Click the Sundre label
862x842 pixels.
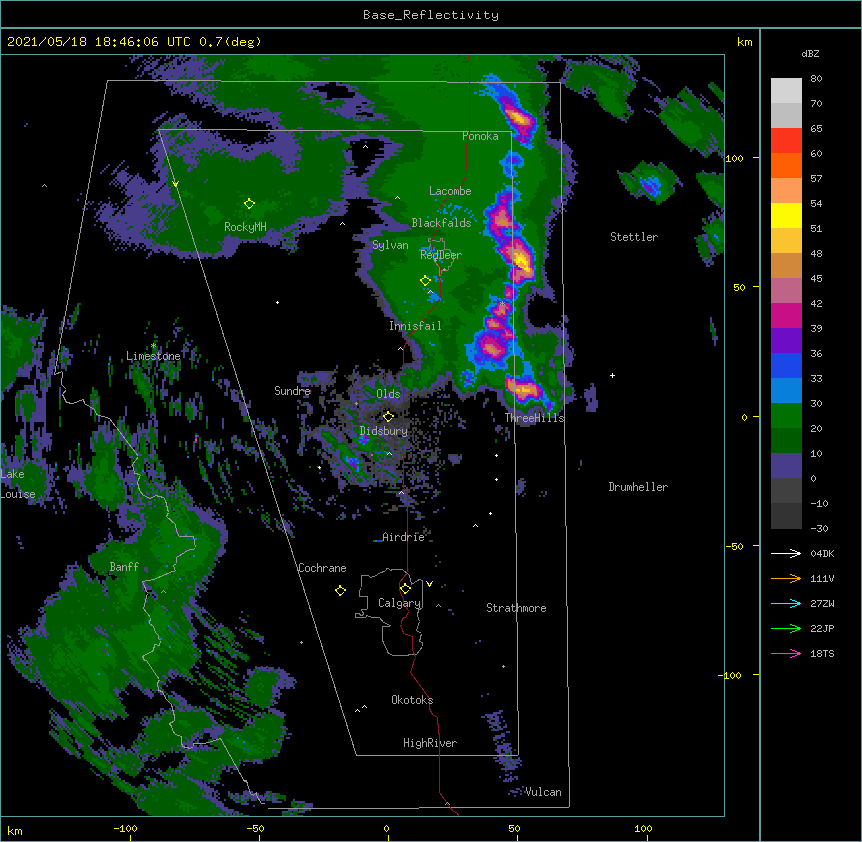[x=292, y=391]
